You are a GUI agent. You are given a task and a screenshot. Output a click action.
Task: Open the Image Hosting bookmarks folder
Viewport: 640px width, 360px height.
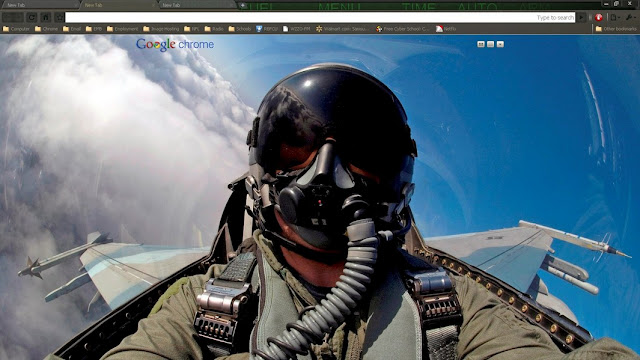[161, 29]
